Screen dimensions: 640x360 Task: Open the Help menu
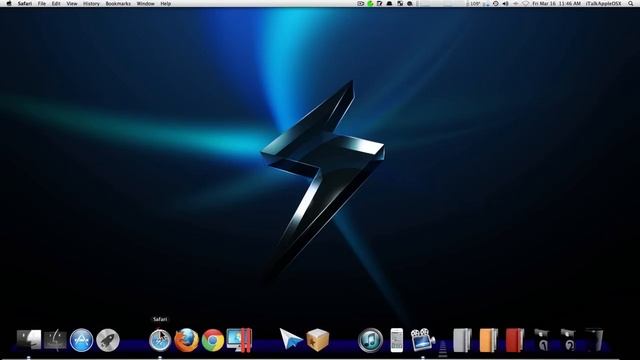point(165,4)
